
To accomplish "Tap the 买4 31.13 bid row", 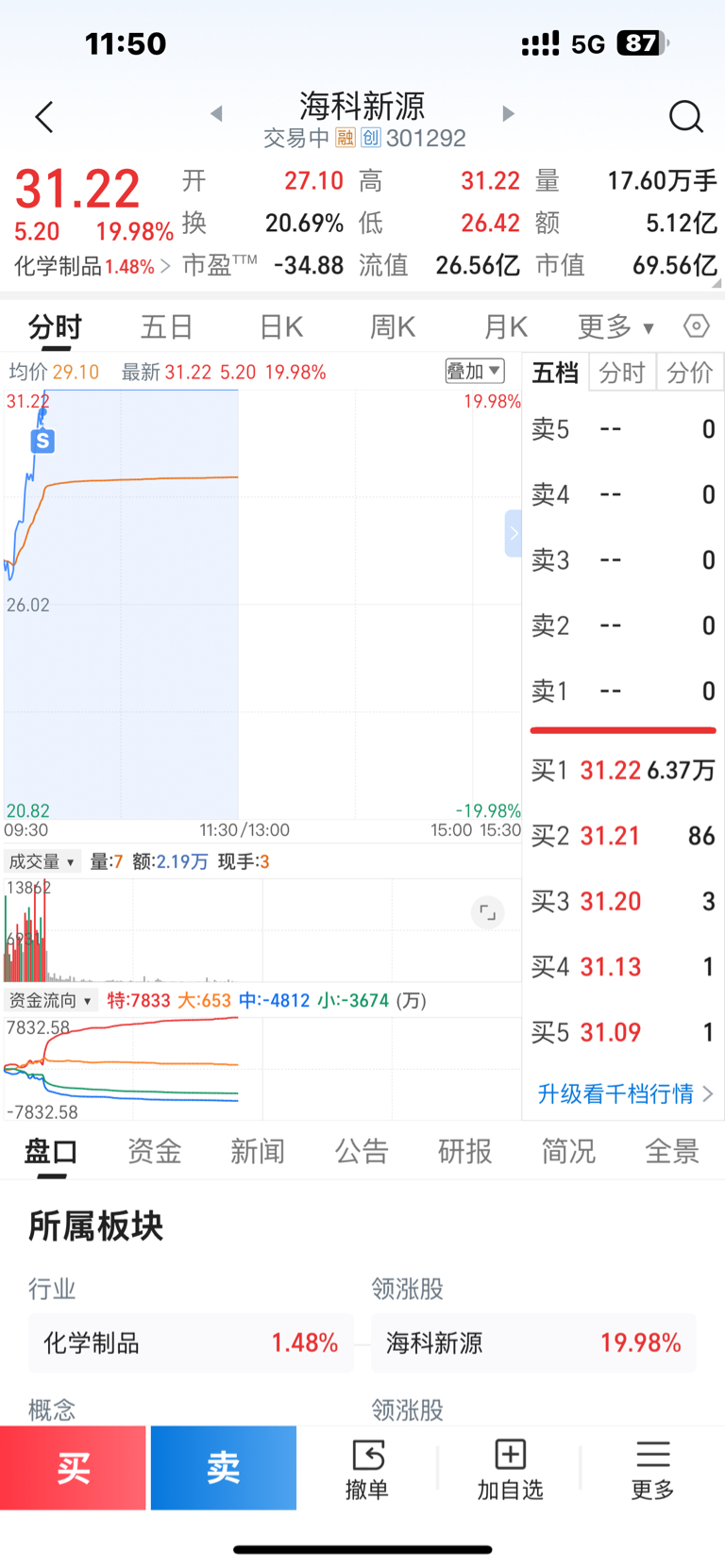I will [623, 966].
